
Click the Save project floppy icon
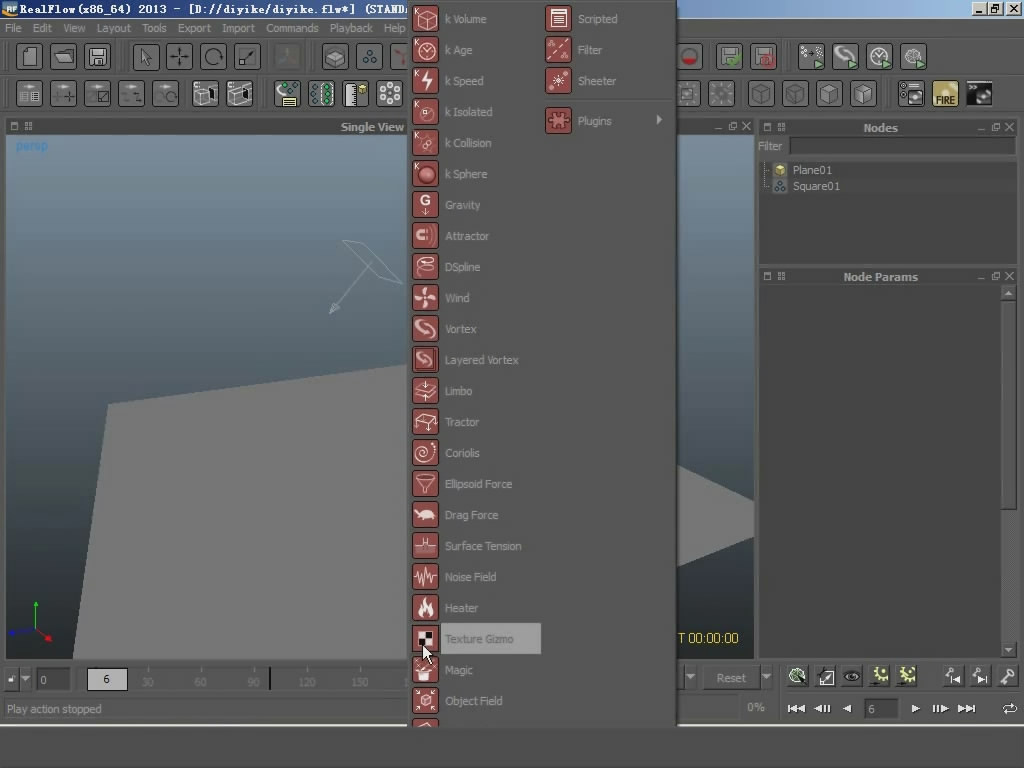97,57
